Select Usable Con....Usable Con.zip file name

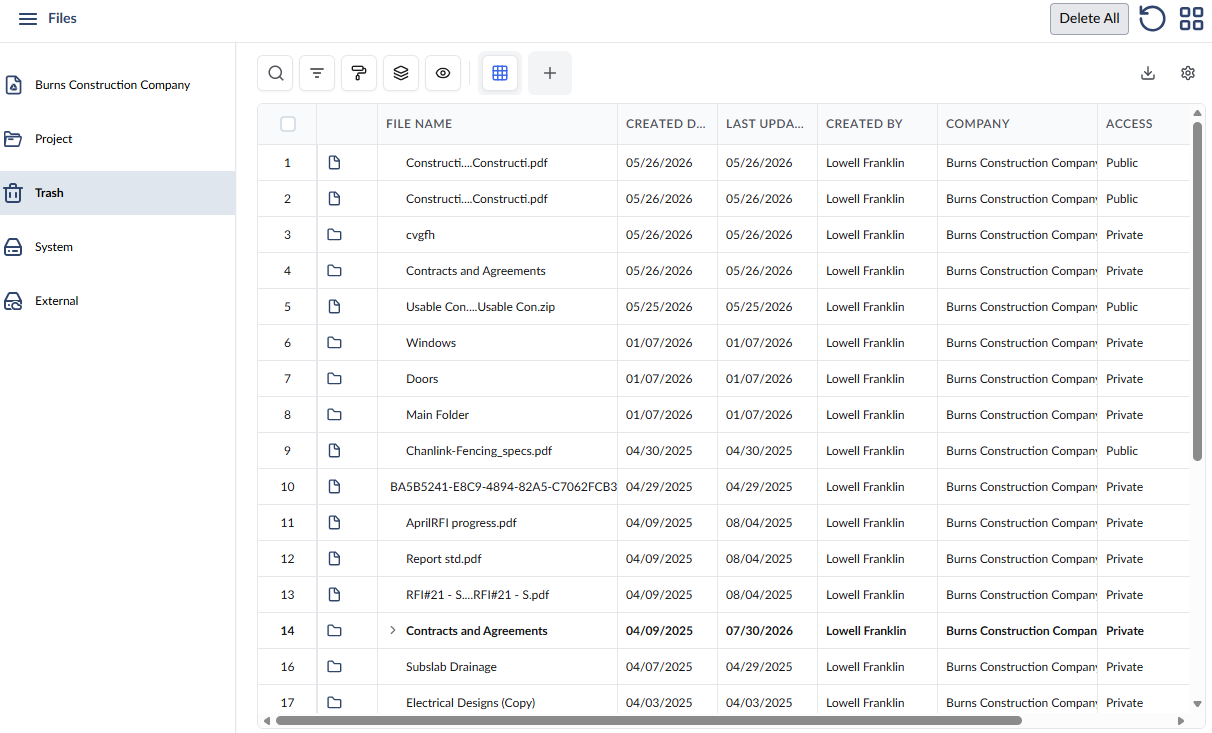pos(480,307)
